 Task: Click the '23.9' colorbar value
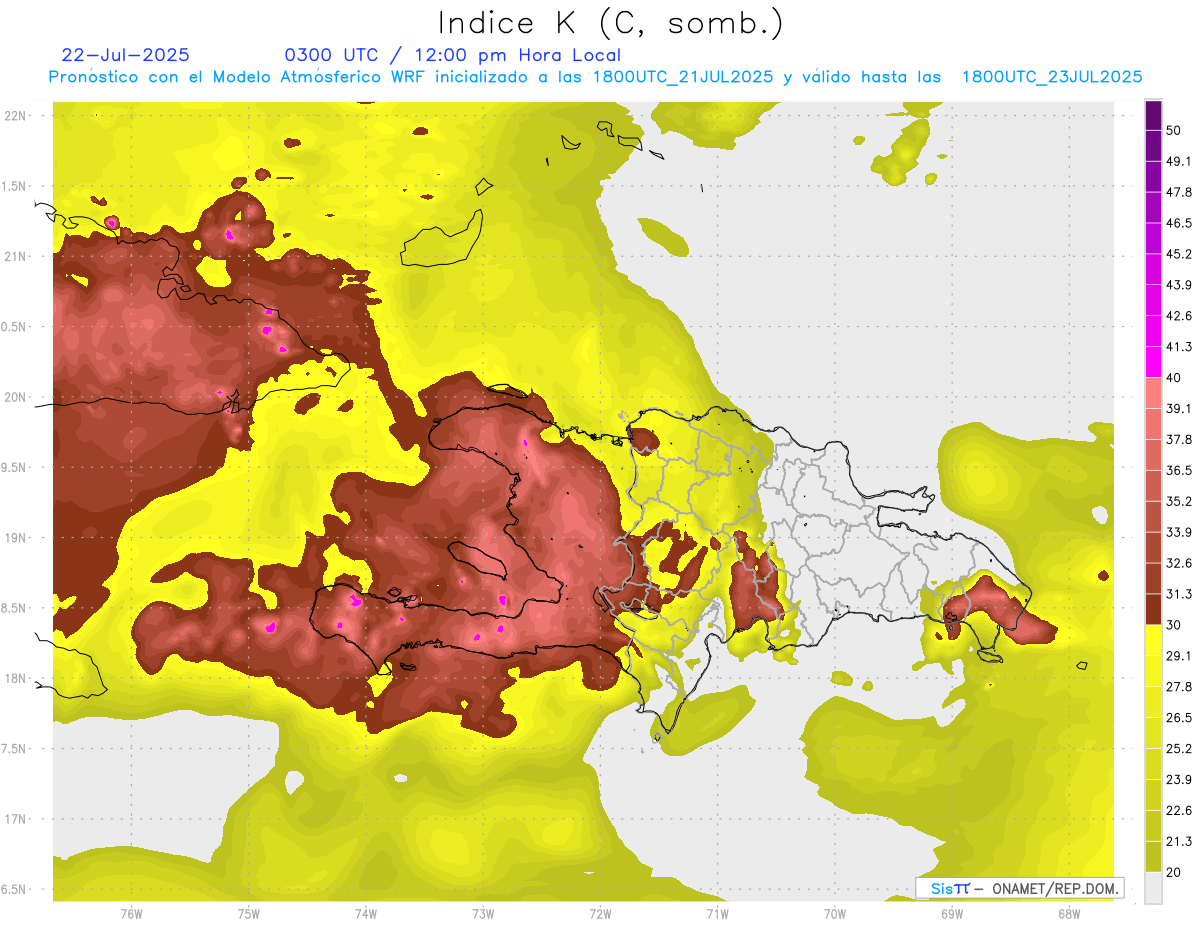tap(1179, 779)
